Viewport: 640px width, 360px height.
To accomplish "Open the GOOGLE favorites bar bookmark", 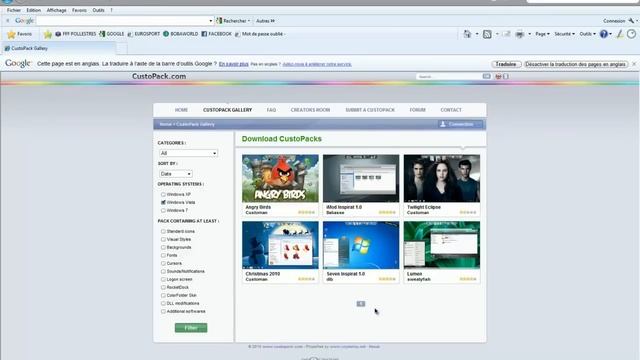I will [x=111, y=34].
